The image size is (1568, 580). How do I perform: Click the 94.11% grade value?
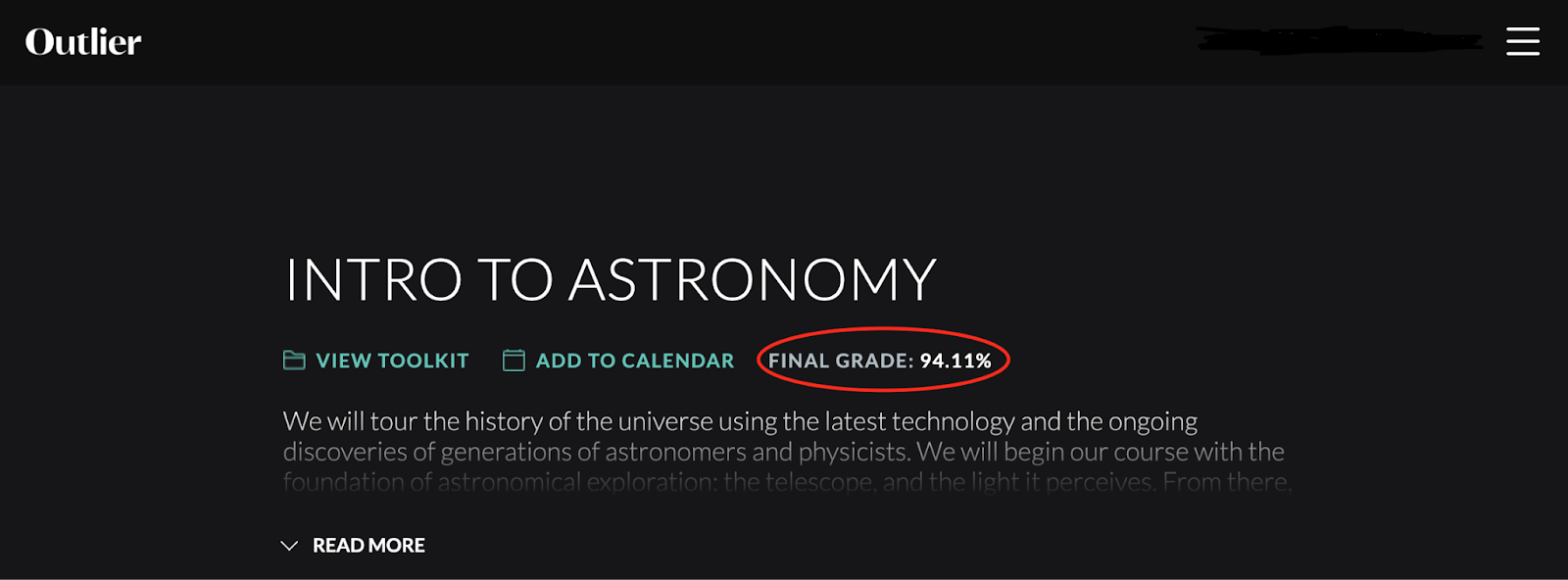[x=955, y=361]
